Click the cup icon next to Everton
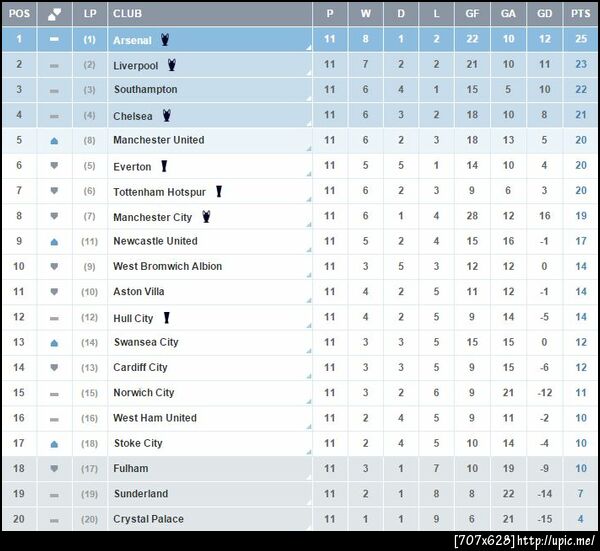The width and height of the screenshot is (600, 551). [x=163, y=166]
